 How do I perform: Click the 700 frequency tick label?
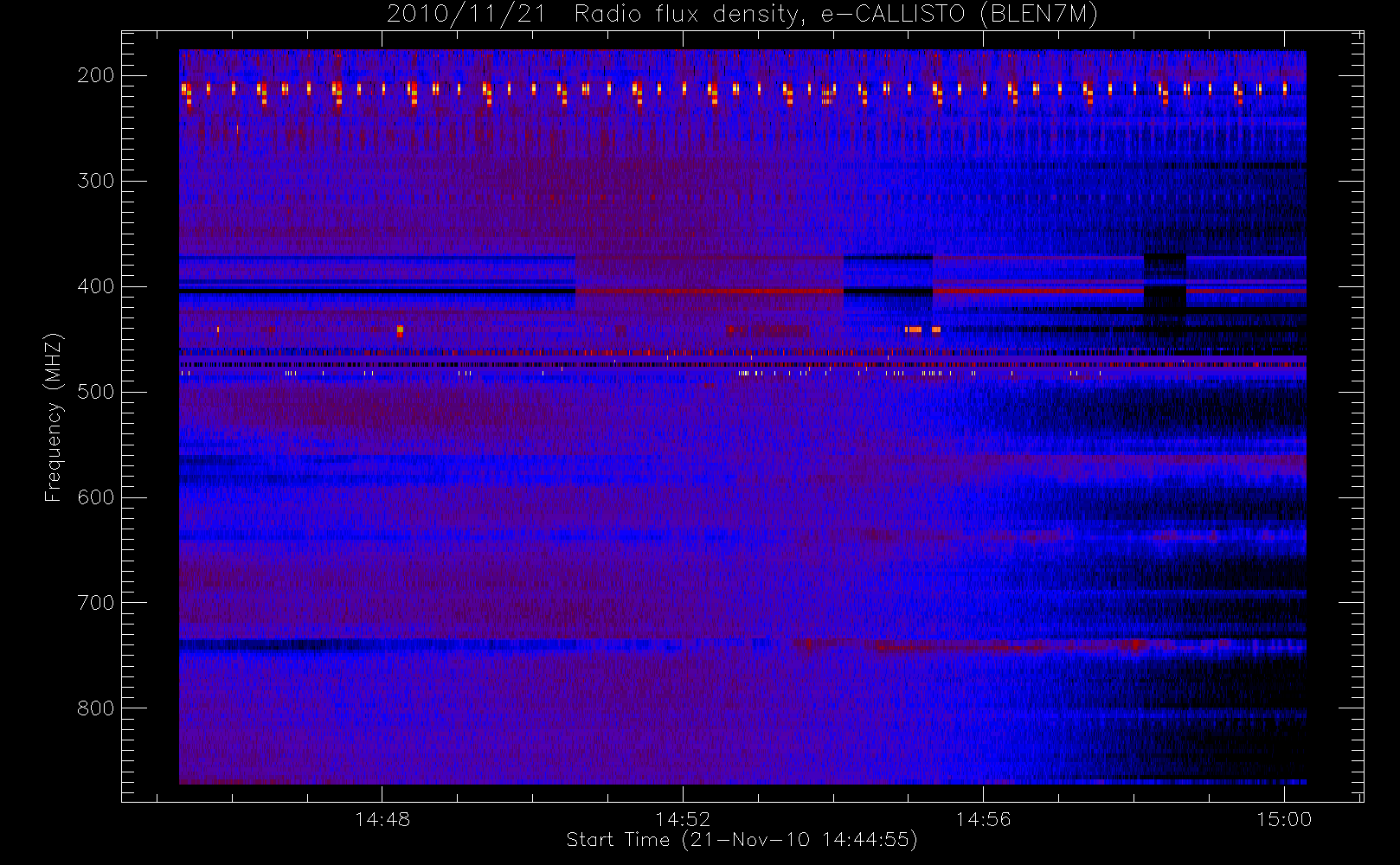96,603
